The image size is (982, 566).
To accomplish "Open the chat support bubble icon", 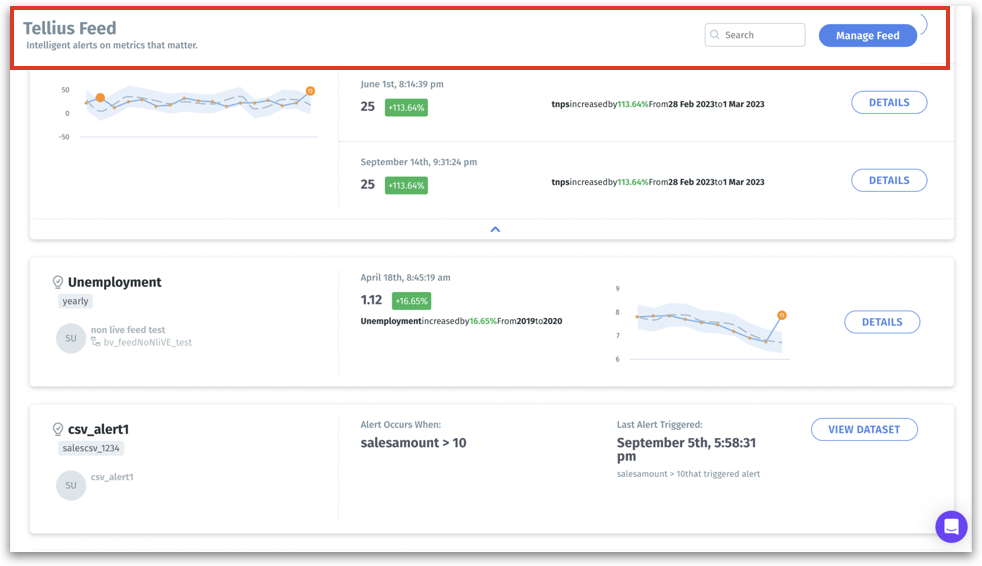I will (x=951, y=526).
